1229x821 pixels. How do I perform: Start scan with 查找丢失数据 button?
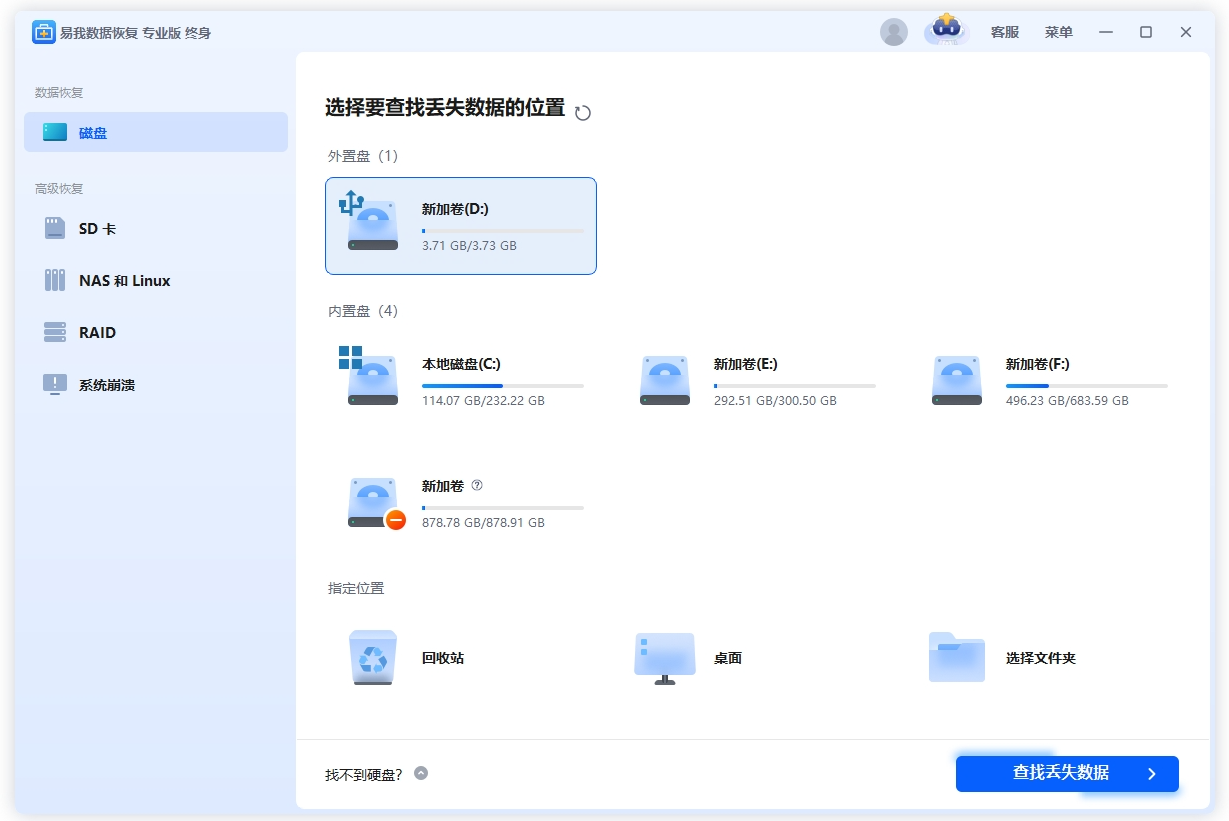coord(1067,774)
